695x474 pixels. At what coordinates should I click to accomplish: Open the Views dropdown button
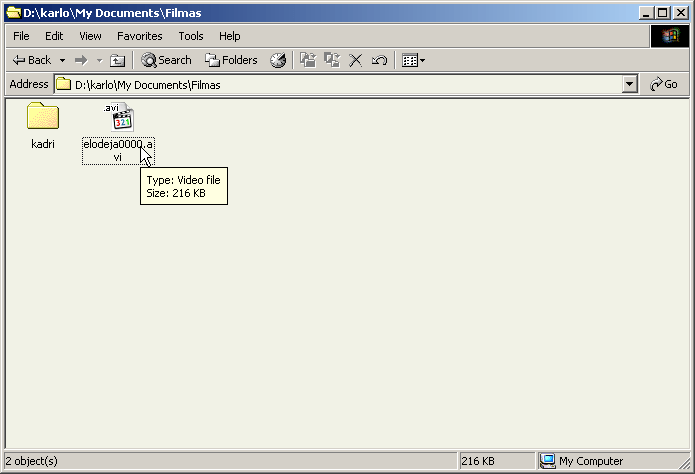[x=413, y=60]
